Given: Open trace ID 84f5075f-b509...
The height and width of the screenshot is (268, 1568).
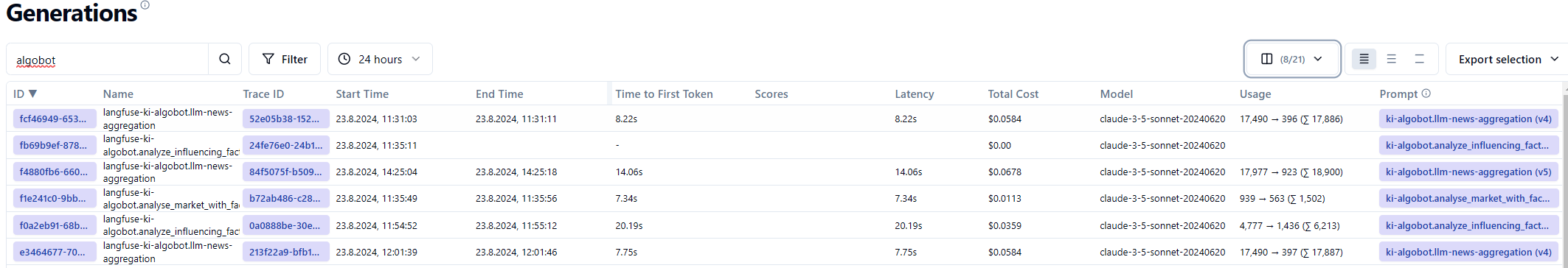Looking at the screenshot, I should pyautogui.click(x=285, y=172).
